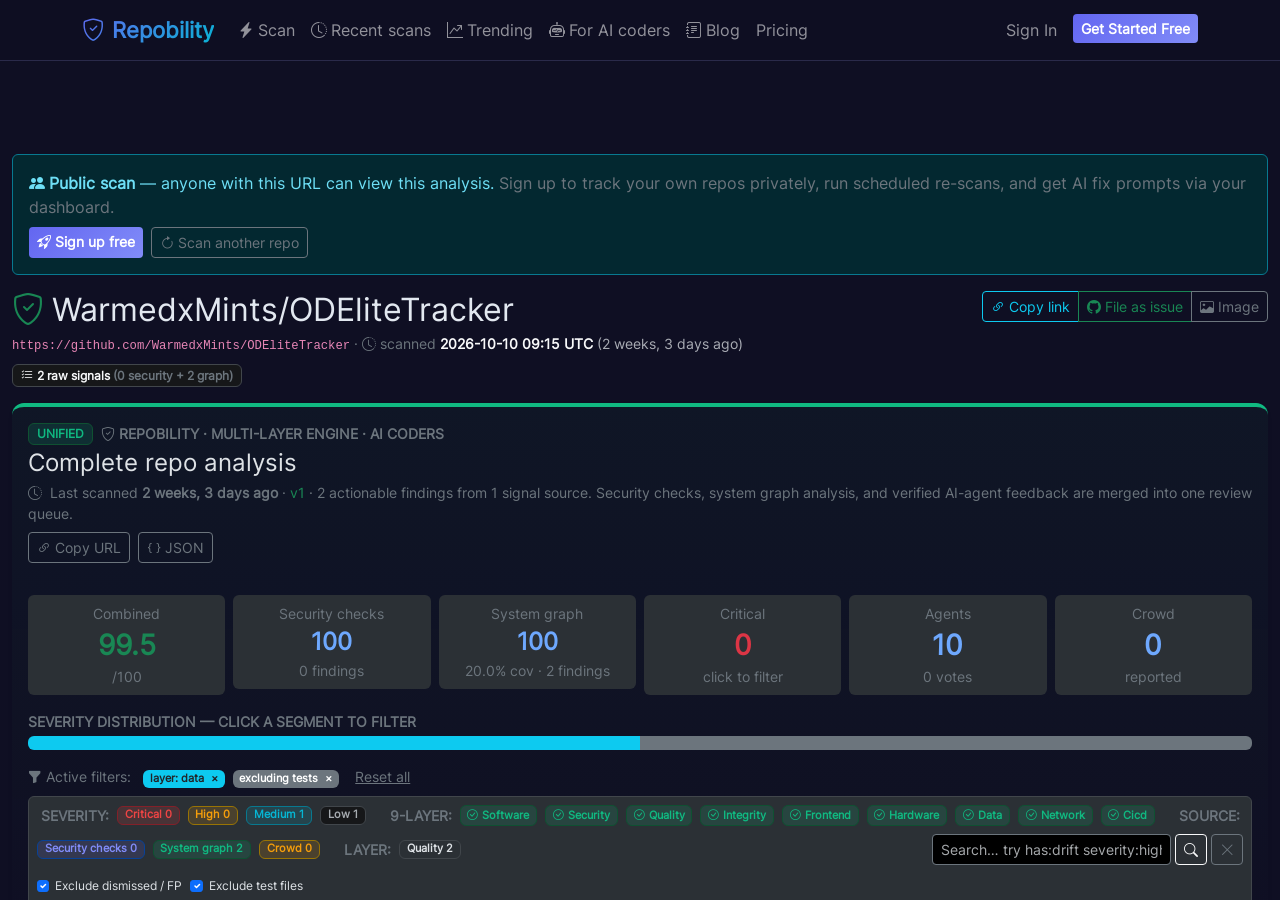
Task: Click the Repobility shield logo icon
Action: tap(93, 30)
